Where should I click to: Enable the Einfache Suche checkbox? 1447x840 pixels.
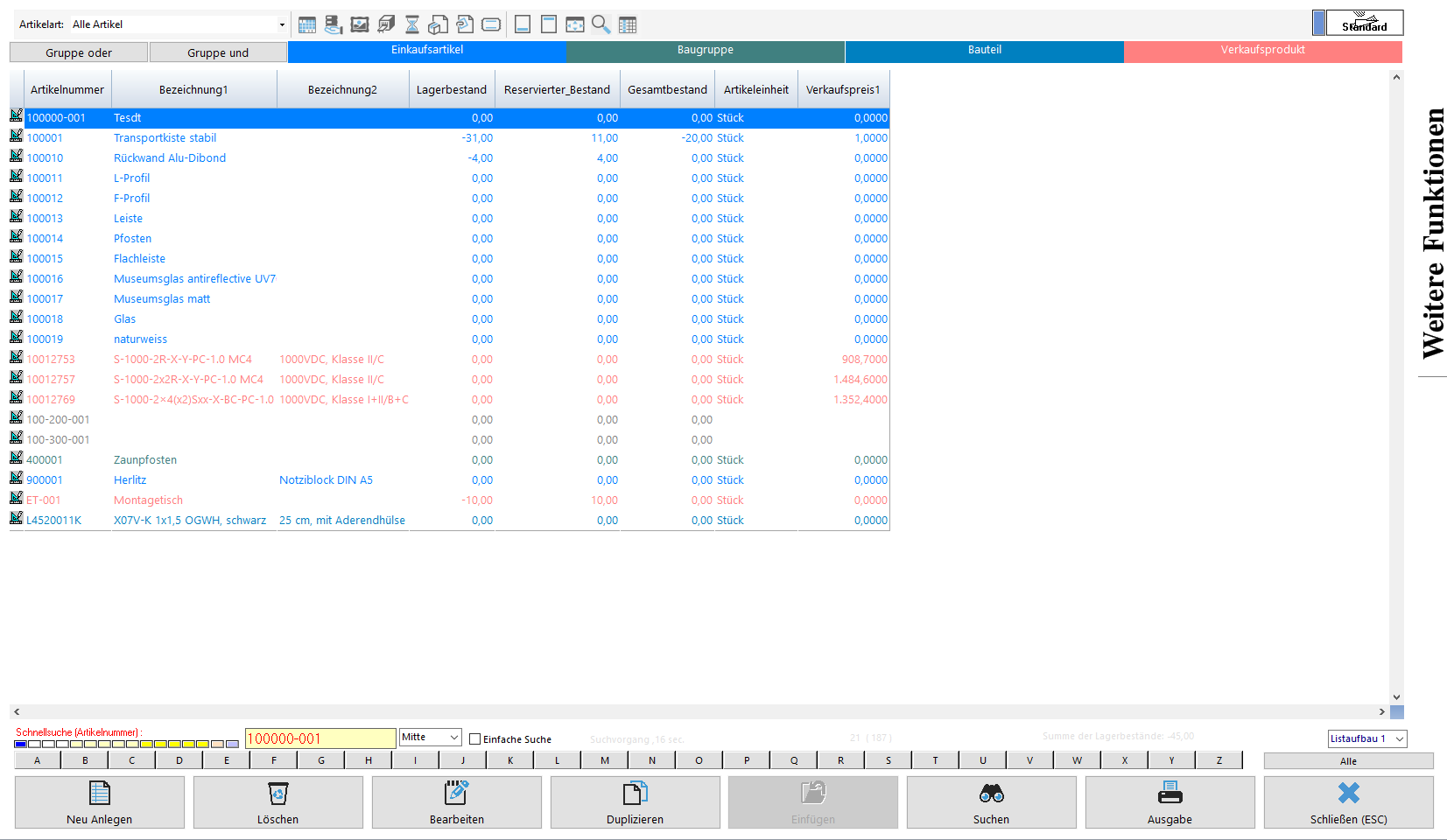(x=475, y=739)
